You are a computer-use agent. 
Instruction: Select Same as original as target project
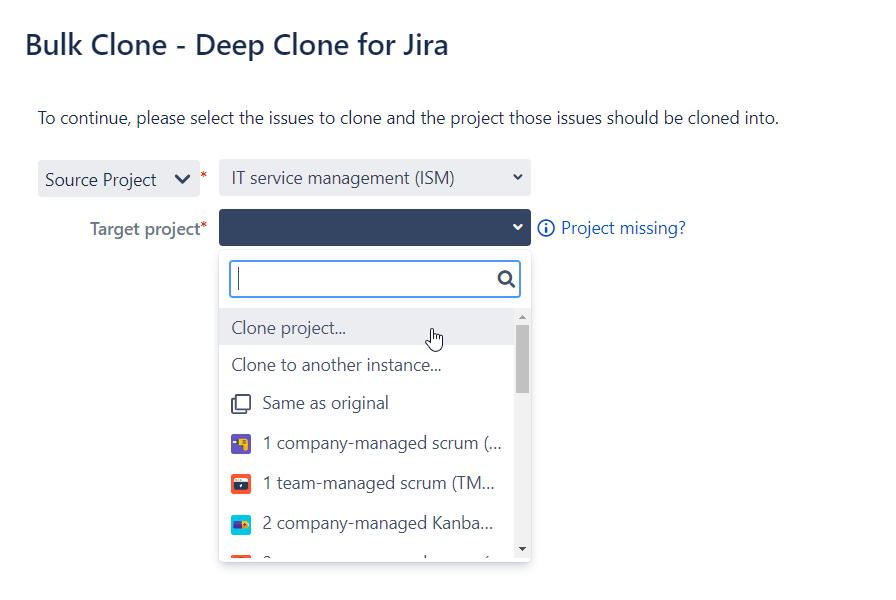coord(325,403)
